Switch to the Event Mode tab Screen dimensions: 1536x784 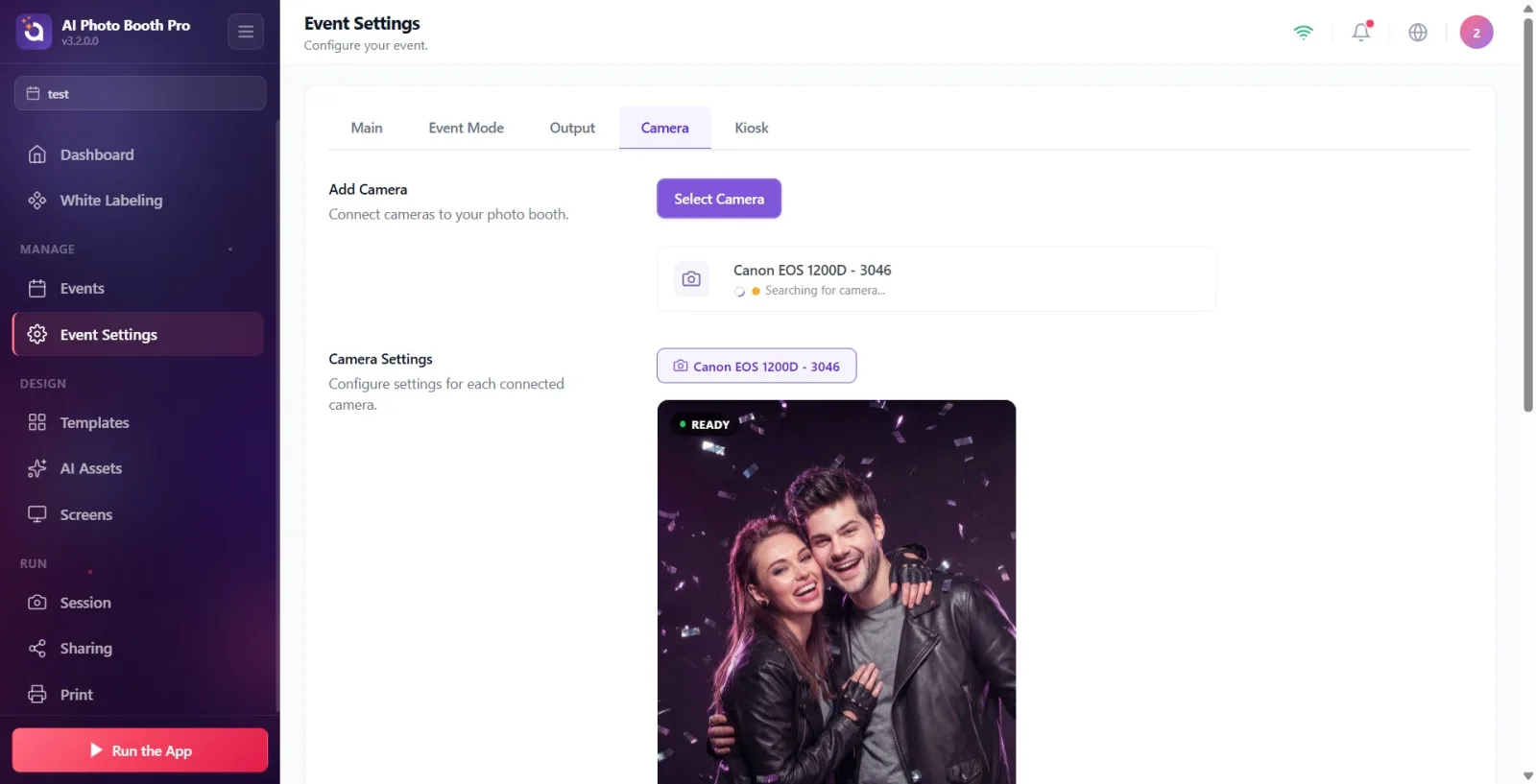(467, 128)
